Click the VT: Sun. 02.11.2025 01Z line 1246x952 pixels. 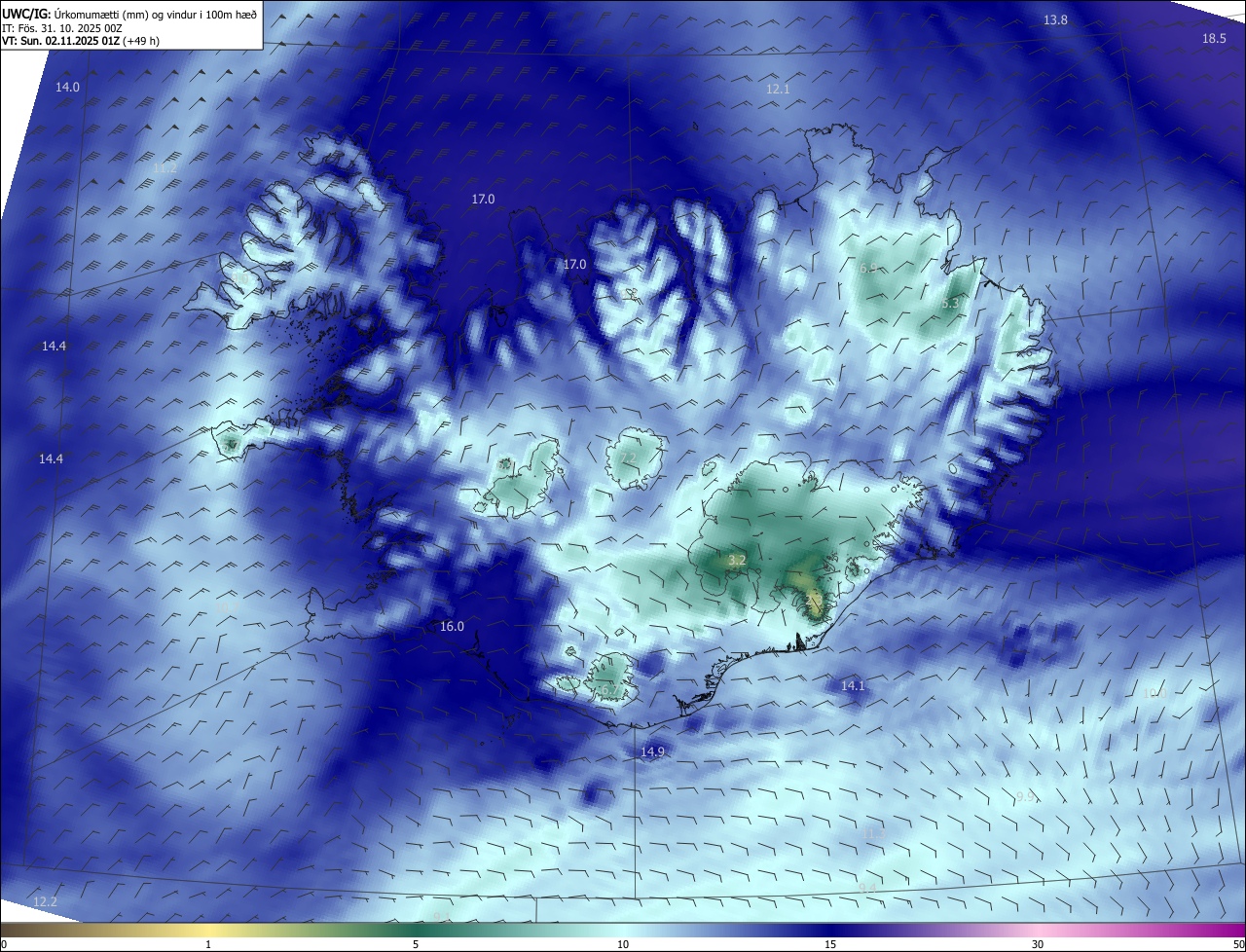[x=81, y=41]
